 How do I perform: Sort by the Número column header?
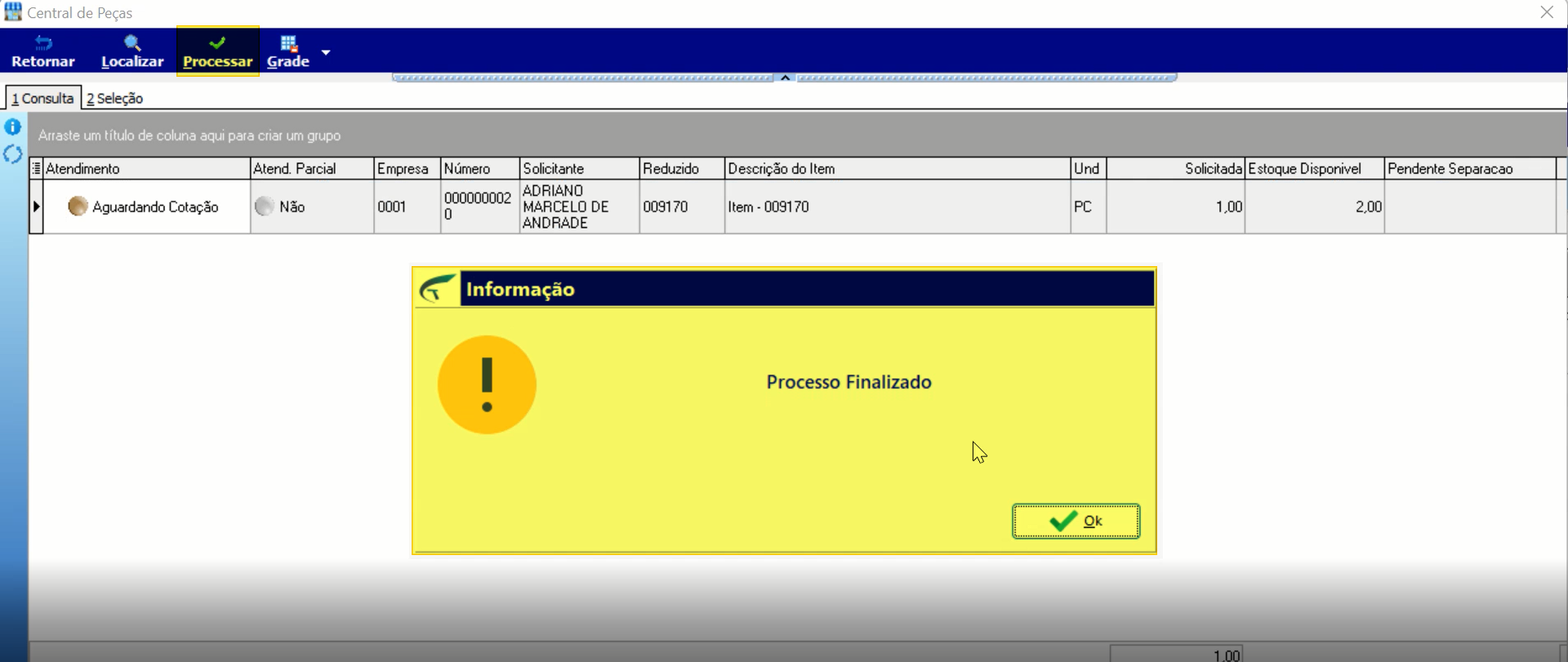(479, 168)
